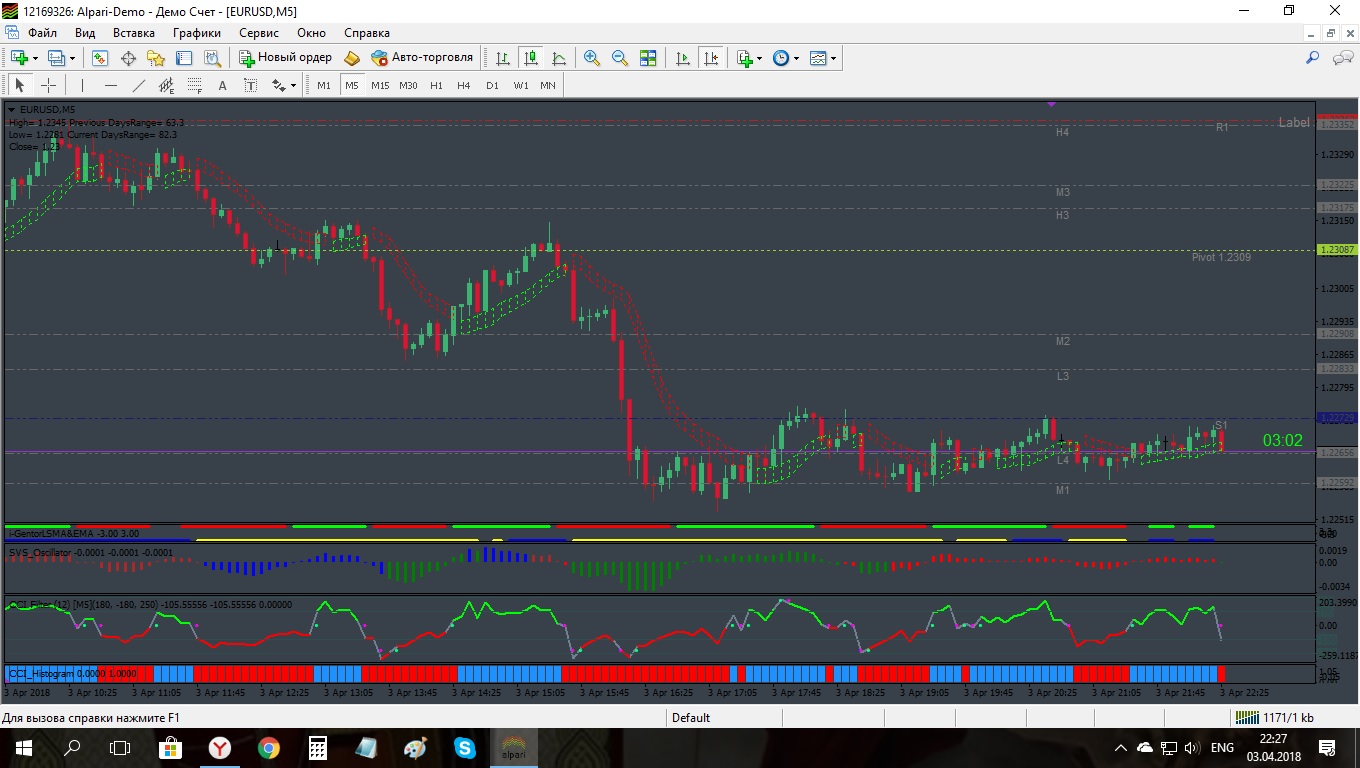1360x768 pixels.
Task: Select the text label 'T' tool
Action: coord(250,85)
